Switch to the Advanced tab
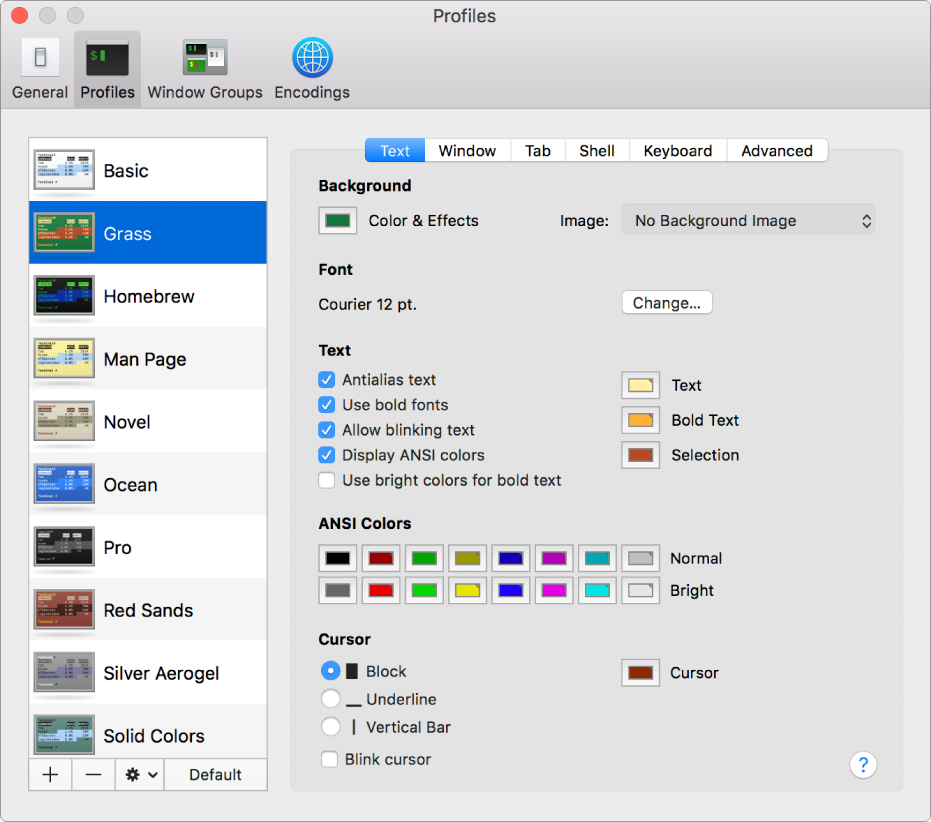The width and height of the screenshot is (931, 822). coord(776,151)
